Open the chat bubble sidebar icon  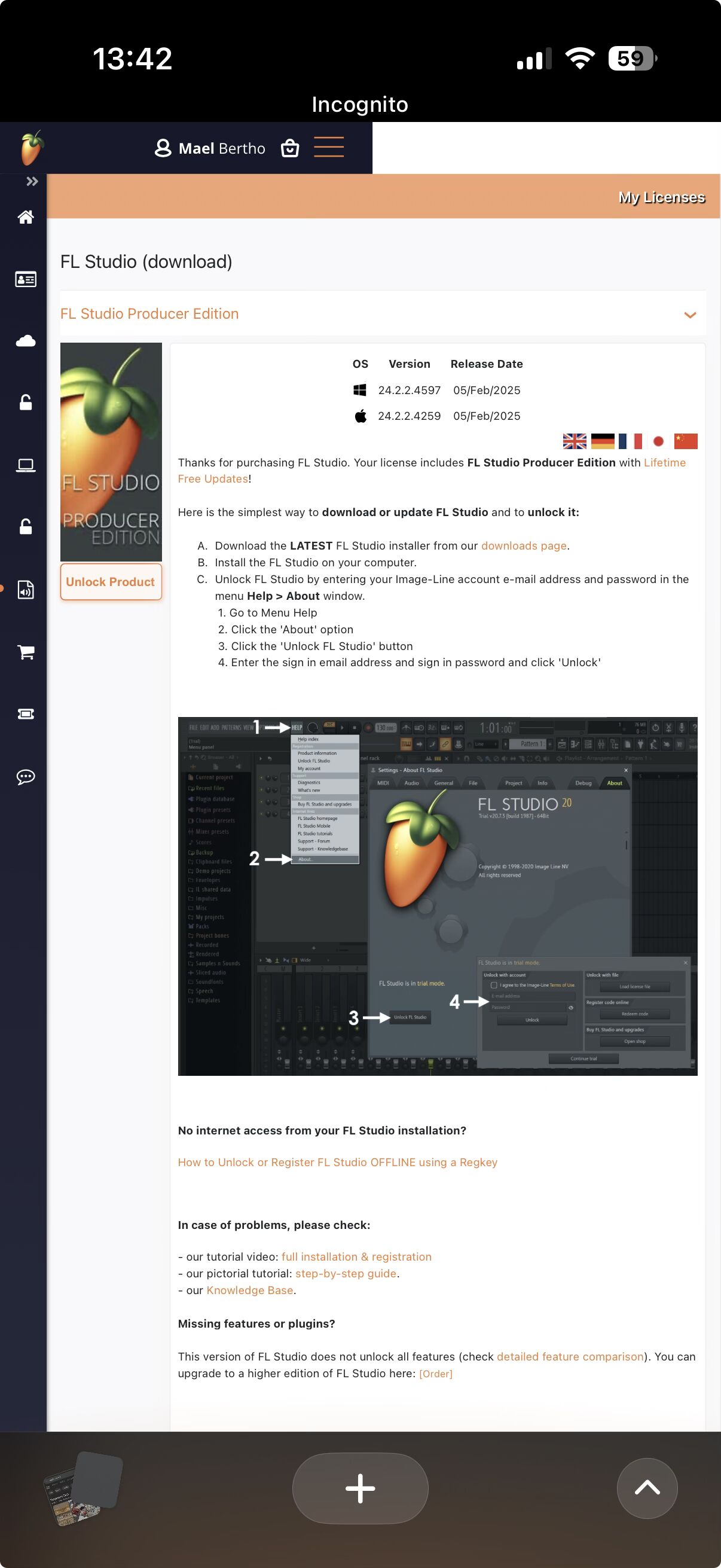26,777
